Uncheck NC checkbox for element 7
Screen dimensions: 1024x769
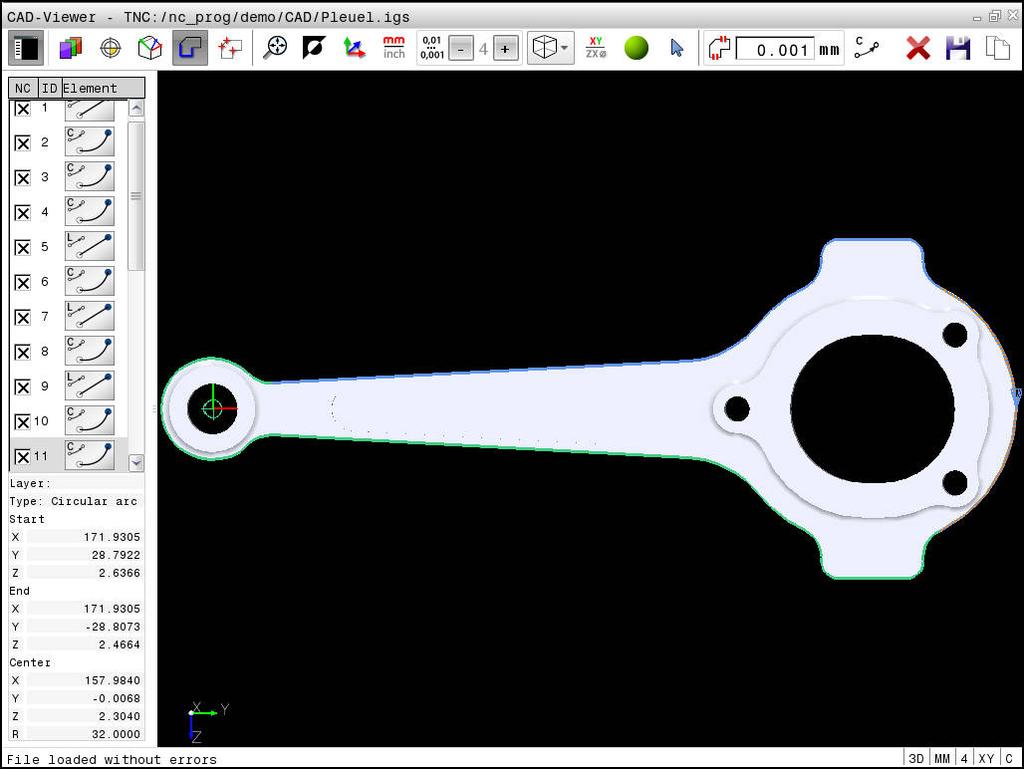coord(22,317)
